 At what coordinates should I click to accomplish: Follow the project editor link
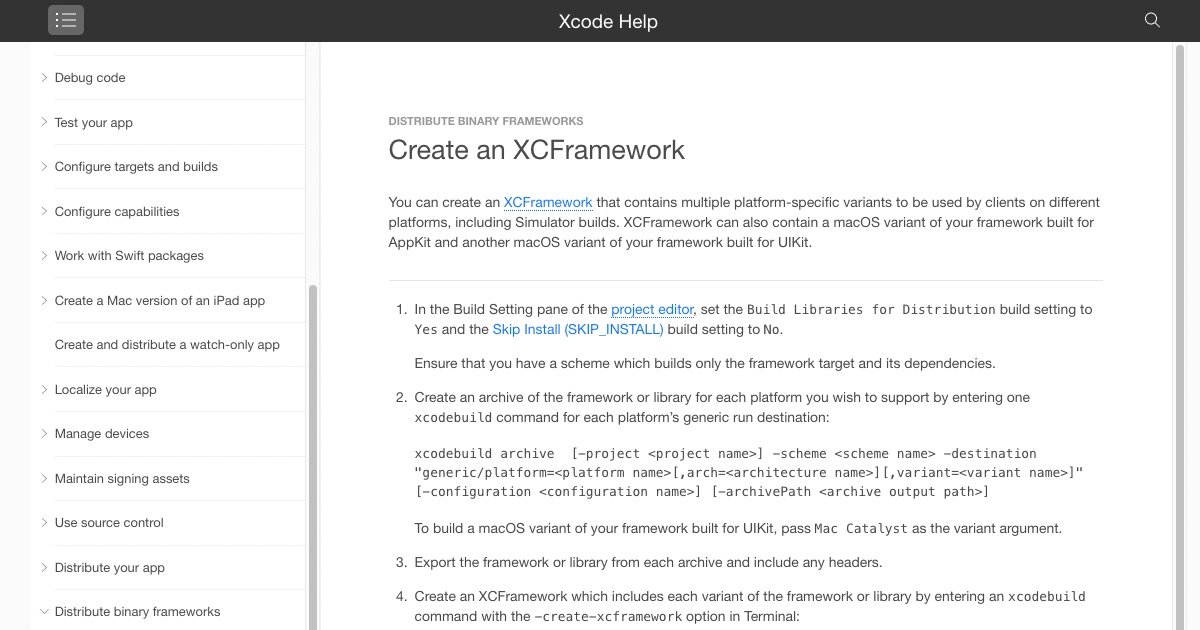pyautogui.click(x=652, y=310)
